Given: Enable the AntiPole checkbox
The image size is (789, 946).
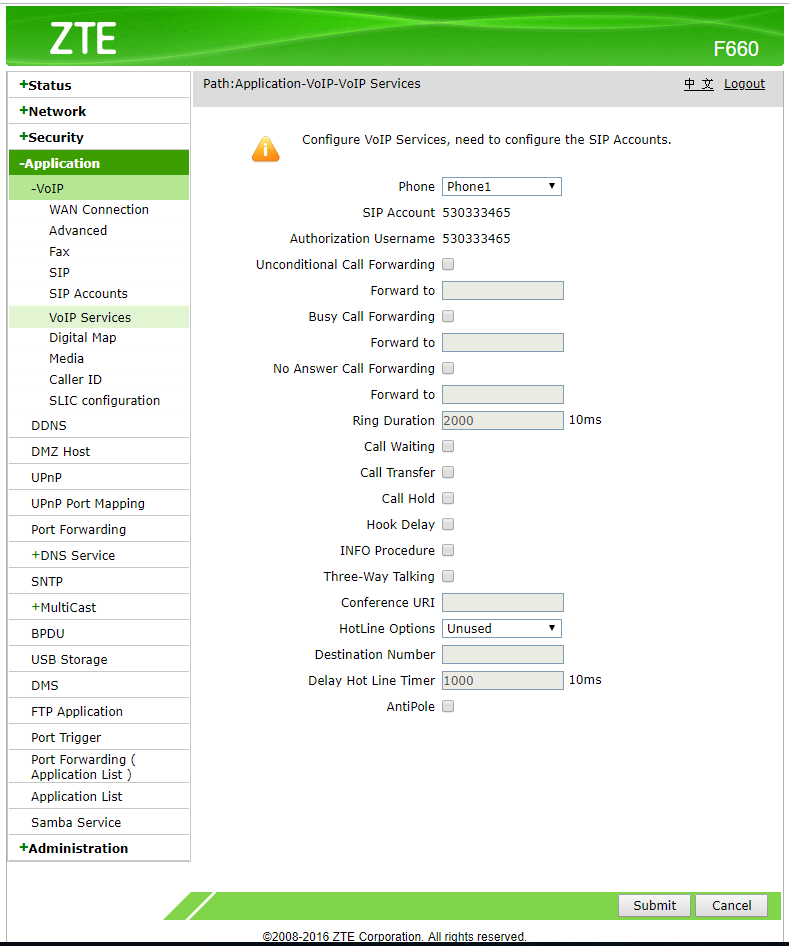Looking at the screenshot, I should tap(448, 706).
